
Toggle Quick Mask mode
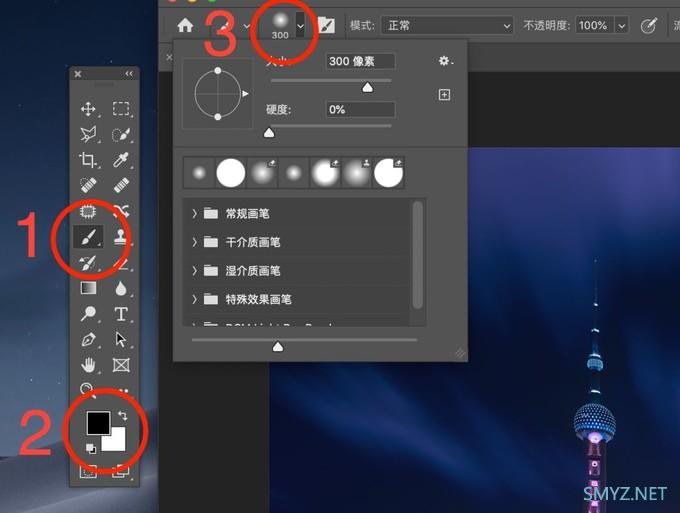[x=88, y=471]
